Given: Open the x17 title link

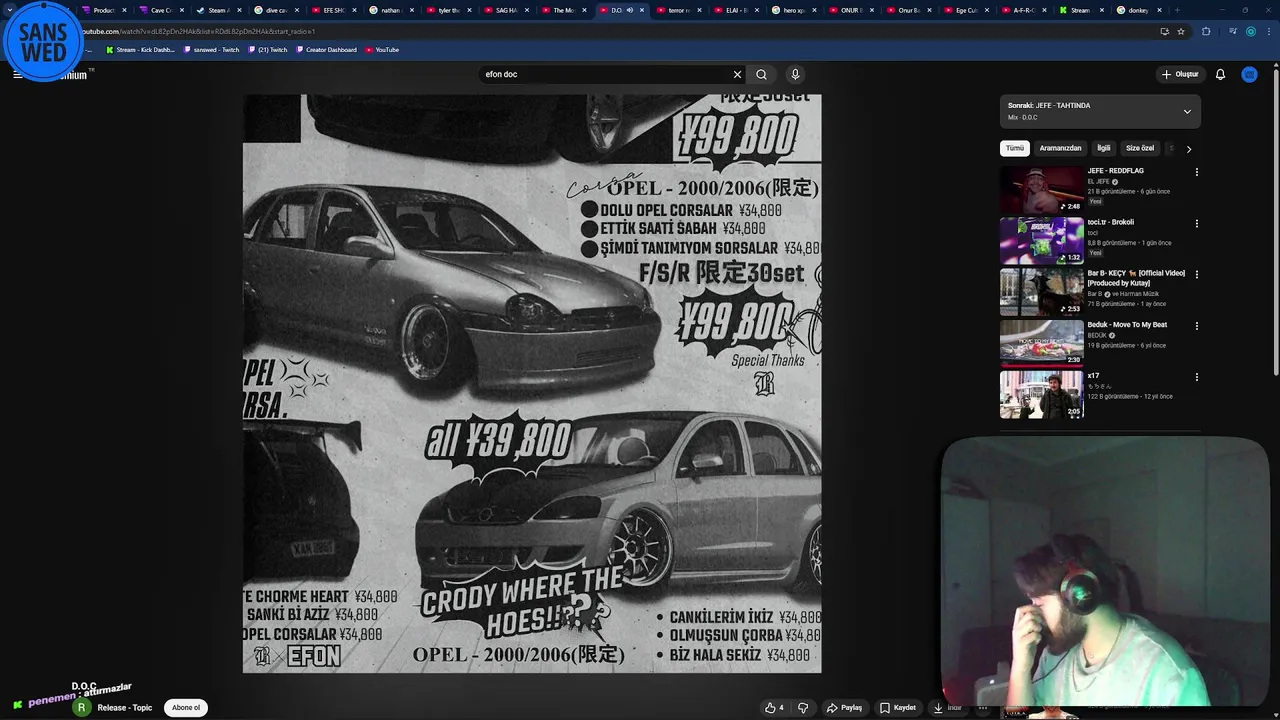Looking at the screenshot, I should [x=1093, y=376].
